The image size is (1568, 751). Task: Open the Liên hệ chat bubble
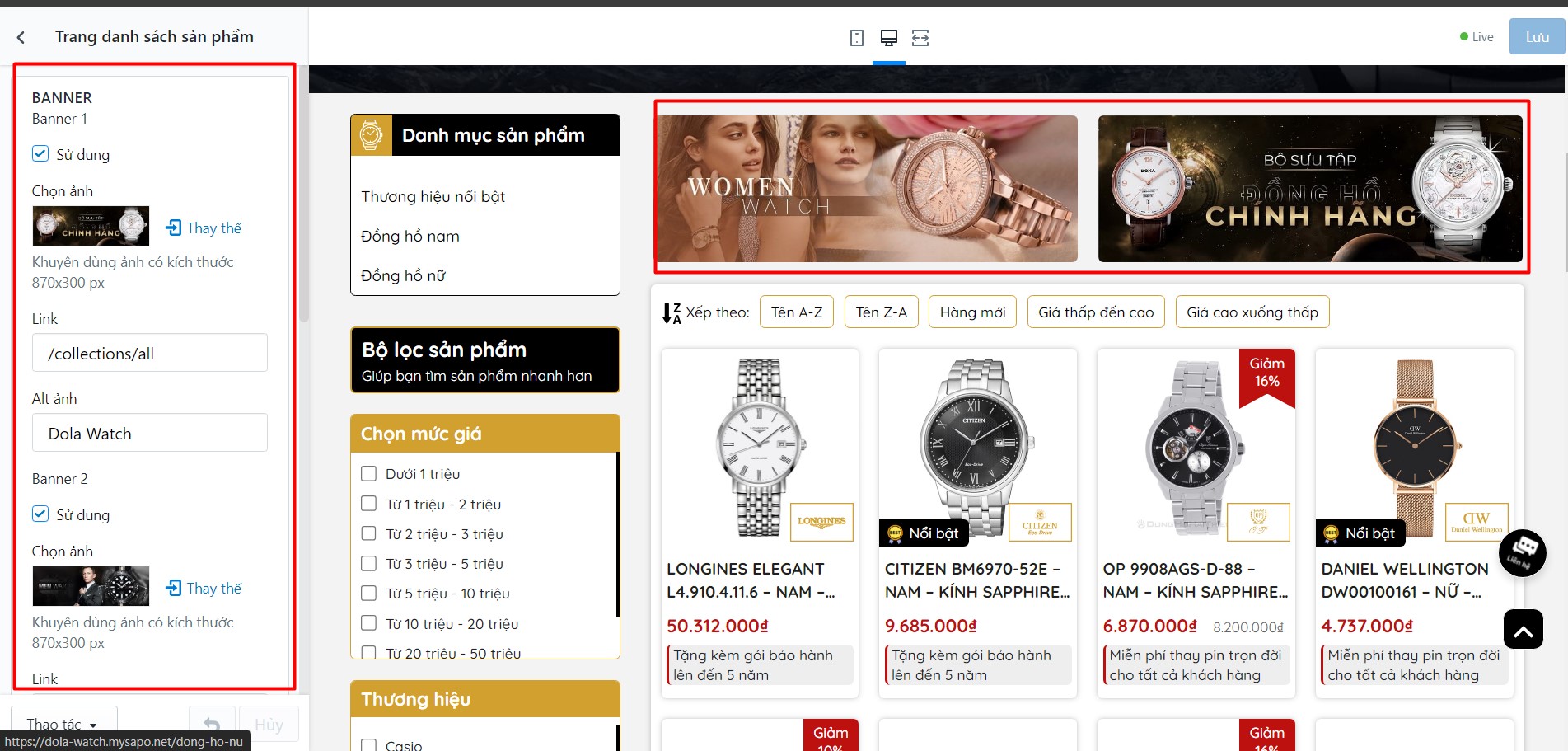tap(1522, 552)
